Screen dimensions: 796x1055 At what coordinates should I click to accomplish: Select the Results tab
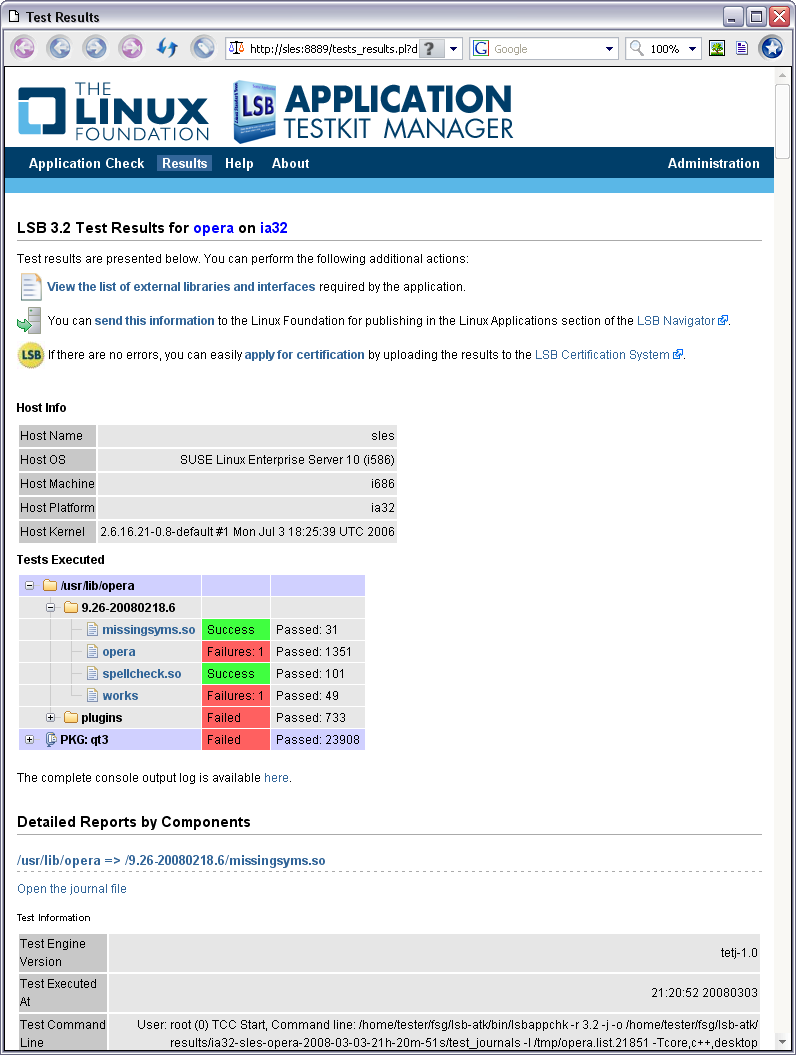pyautogui.click(x=184, y=163)
